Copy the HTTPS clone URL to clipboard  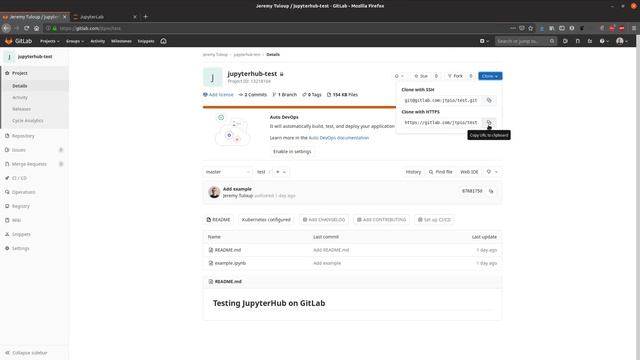click(x=489, y=122)
